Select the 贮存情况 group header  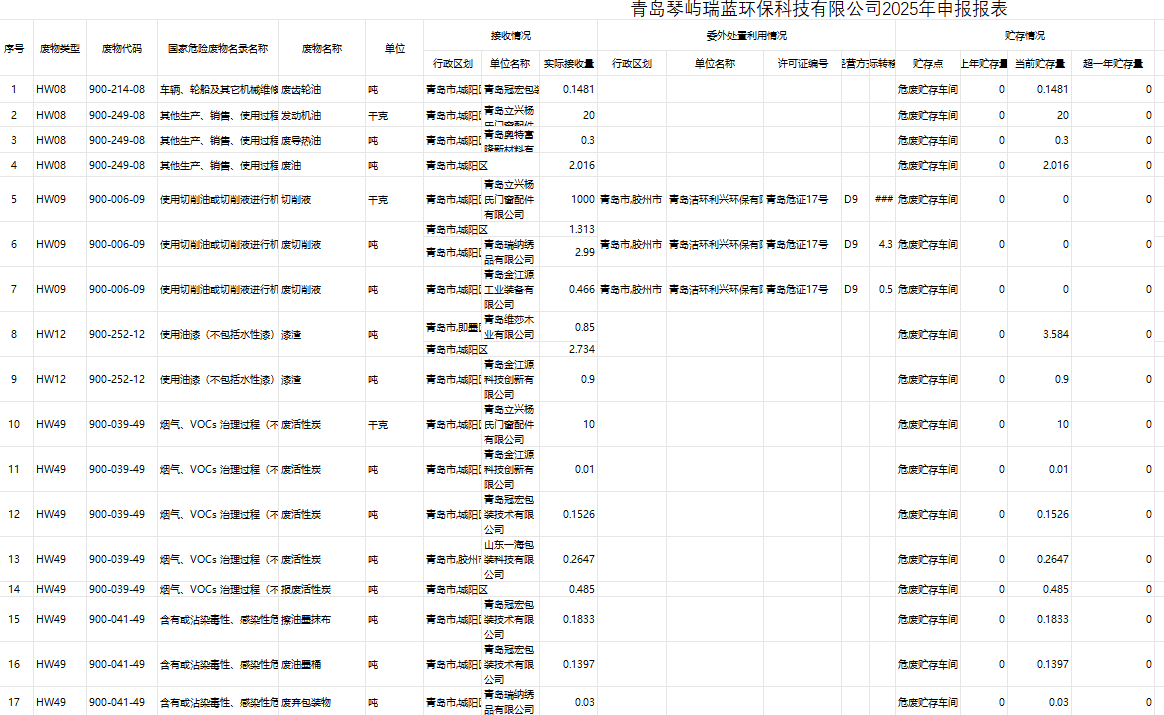[1024, 36]
